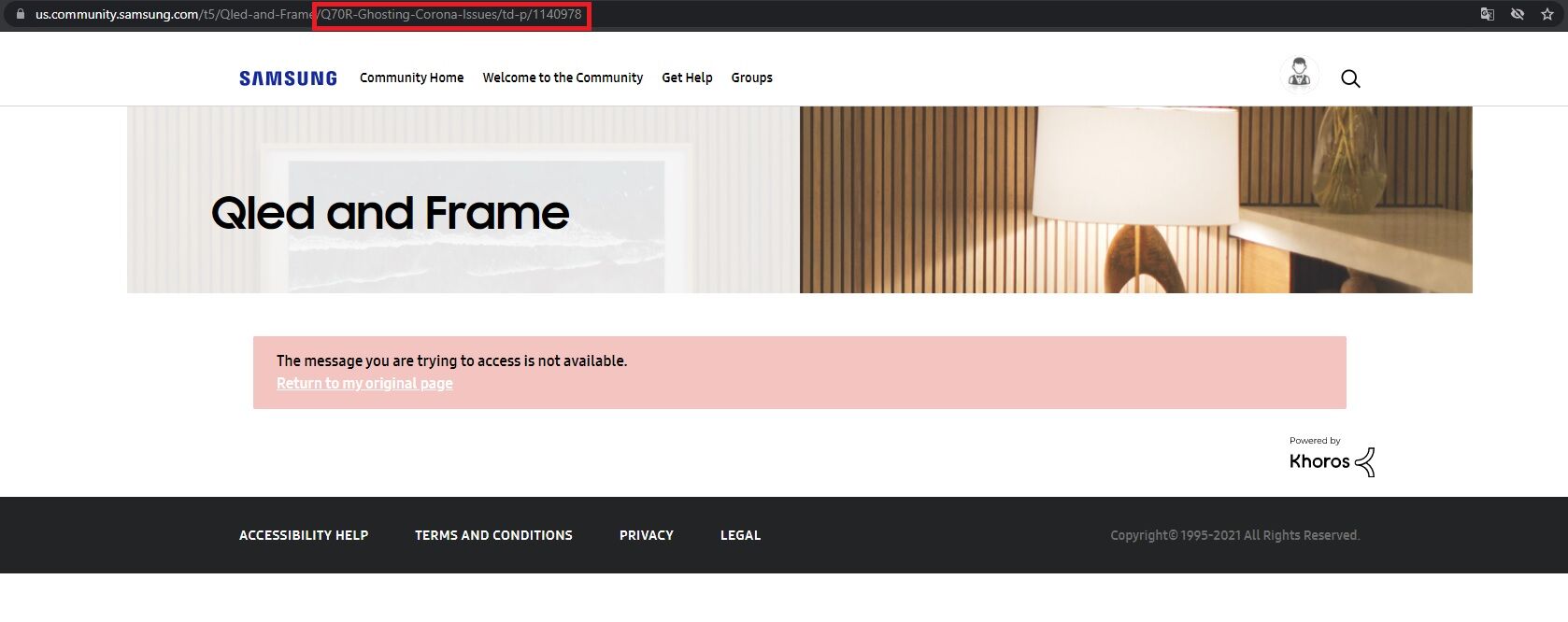Click Return to my original page link

point(364,383)
